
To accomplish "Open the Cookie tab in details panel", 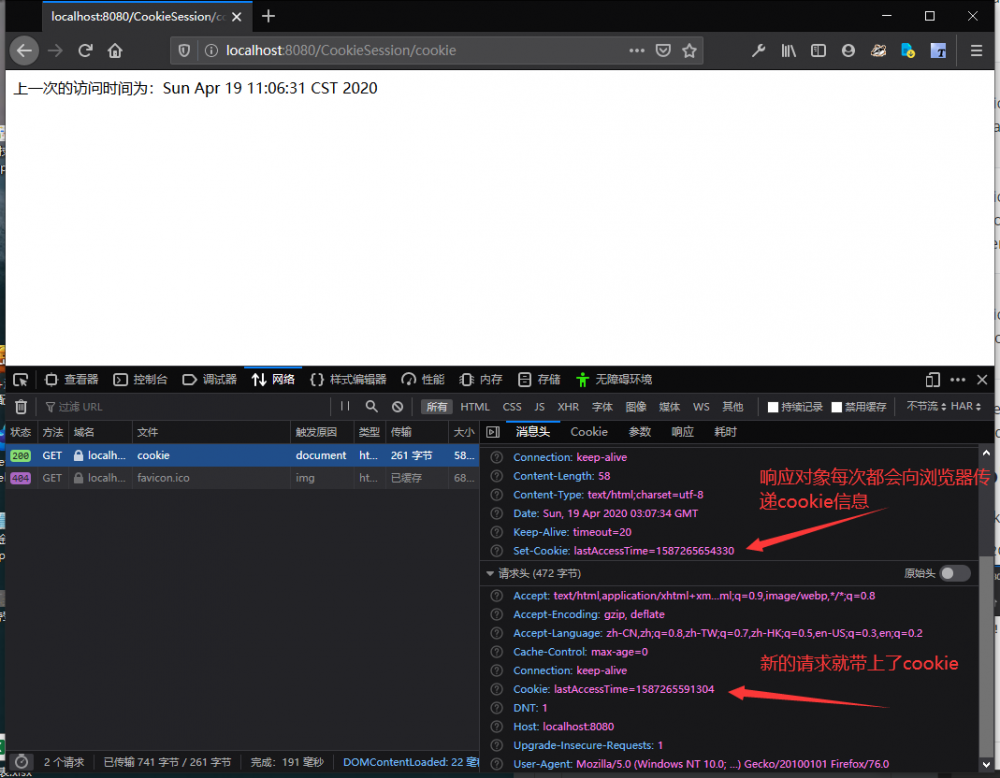I will [x=589, y=432].
